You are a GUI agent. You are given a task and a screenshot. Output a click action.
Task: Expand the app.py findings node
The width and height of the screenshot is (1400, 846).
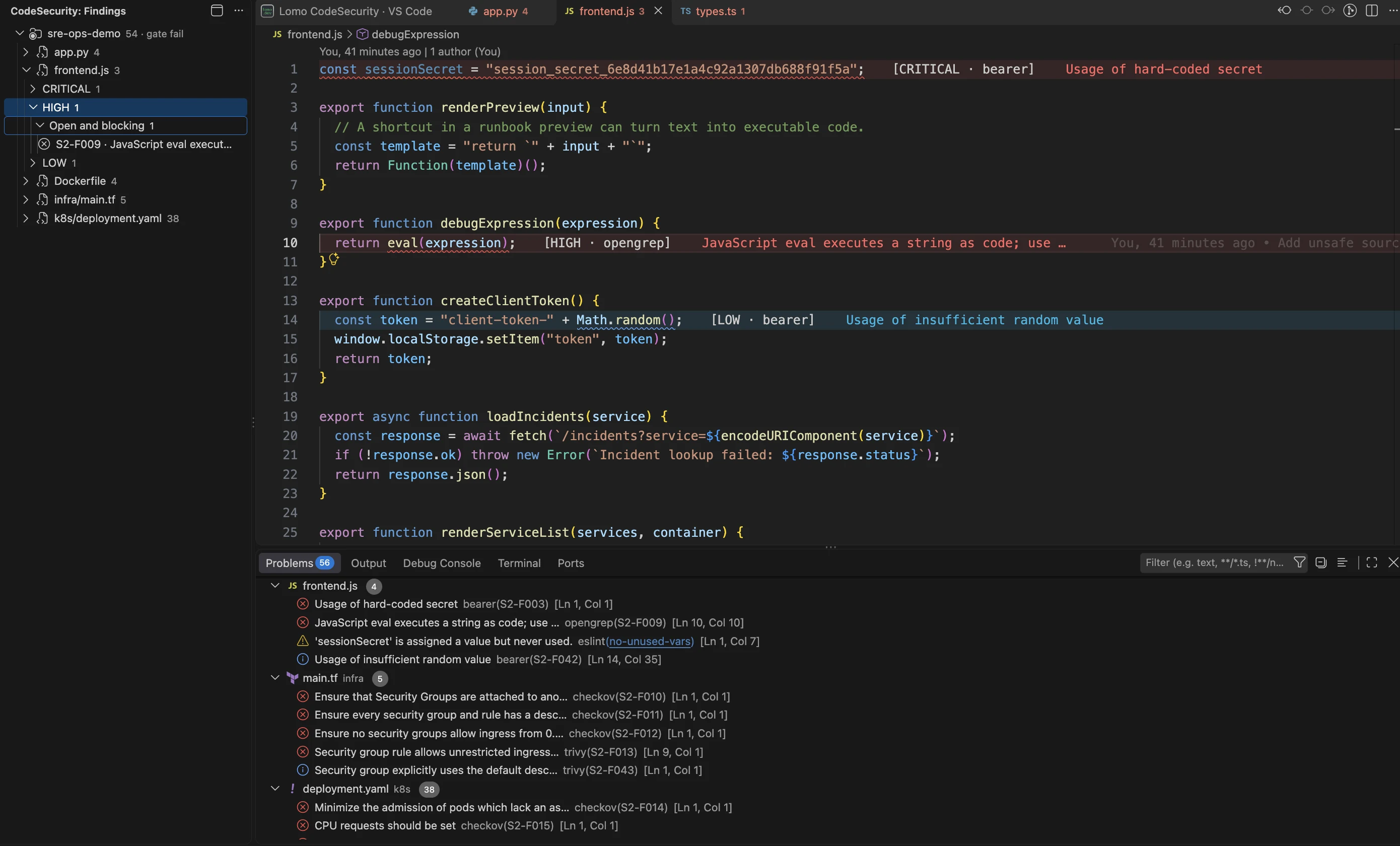tap(26, 52)
